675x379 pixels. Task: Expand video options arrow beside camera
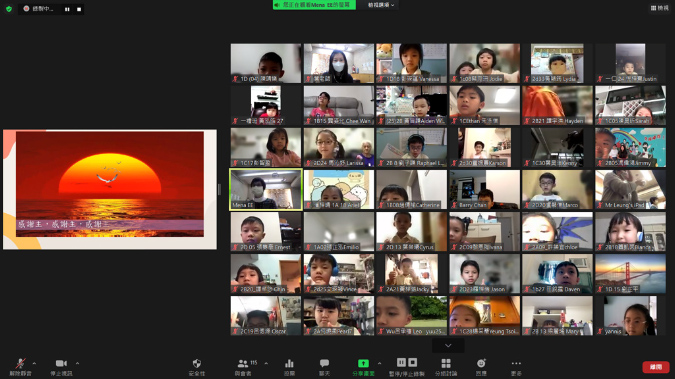coord(77,363)
